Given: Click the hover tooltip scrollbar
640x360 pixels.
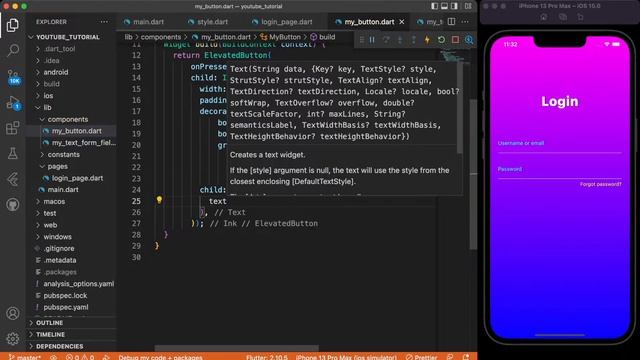Looking at the screenshot, I should tap(460, 108).
